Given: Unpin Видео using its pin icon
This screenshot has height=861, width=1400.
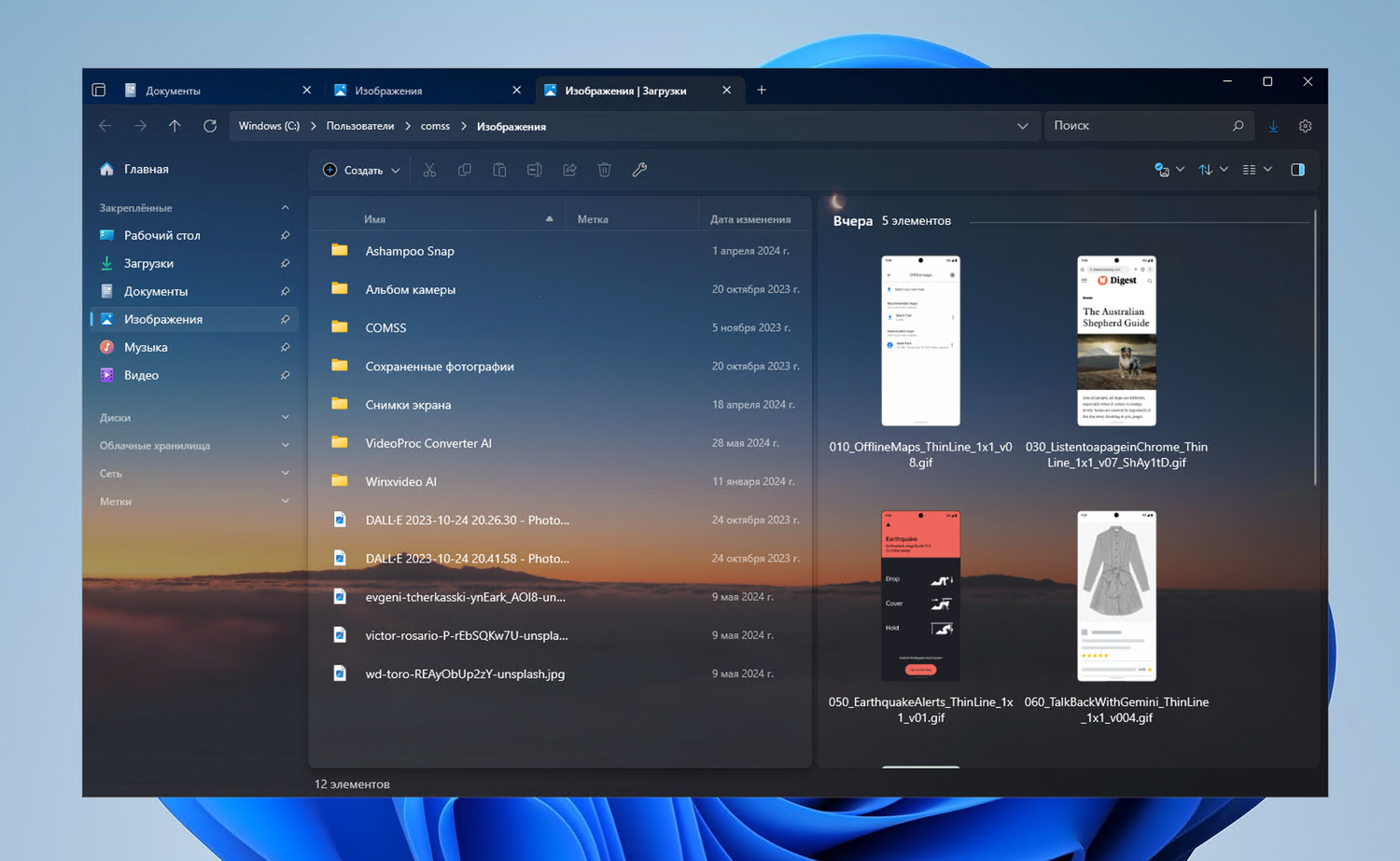Looking at the screenshot, I should click(285, 375).
